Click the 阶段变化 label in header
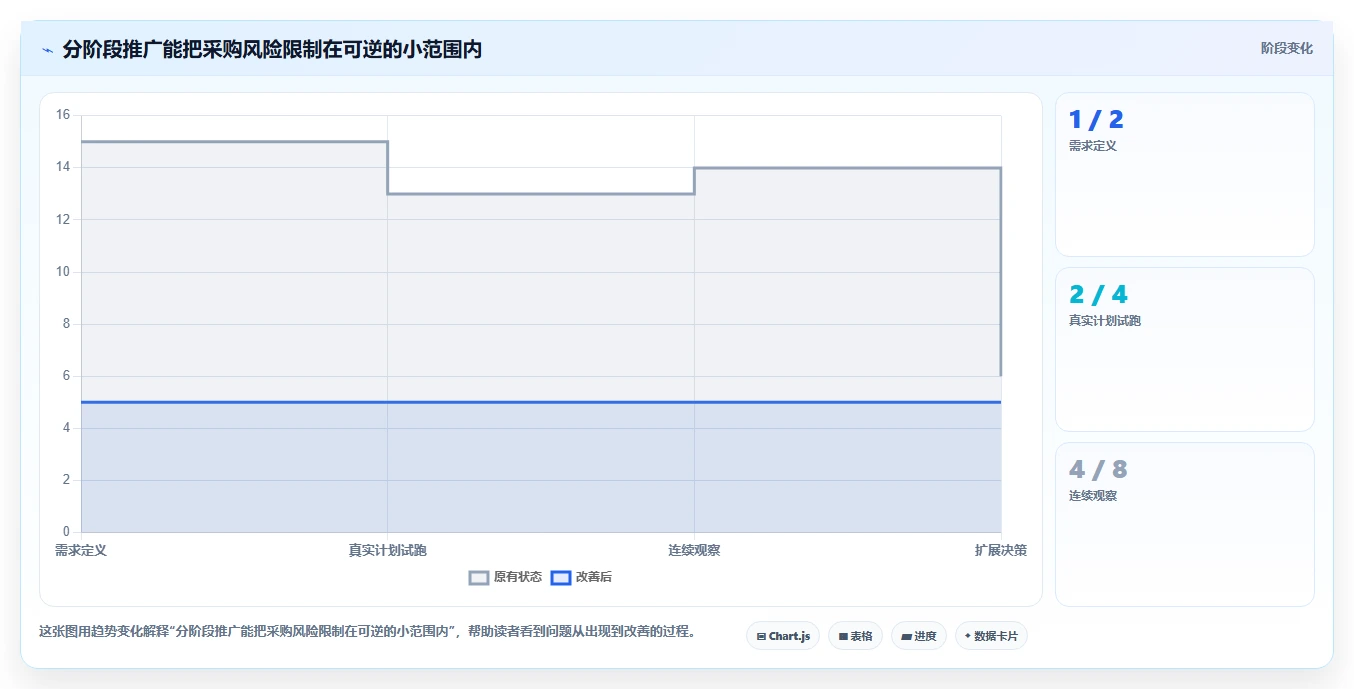The image size is (1354, 689). click(1286, 48)
